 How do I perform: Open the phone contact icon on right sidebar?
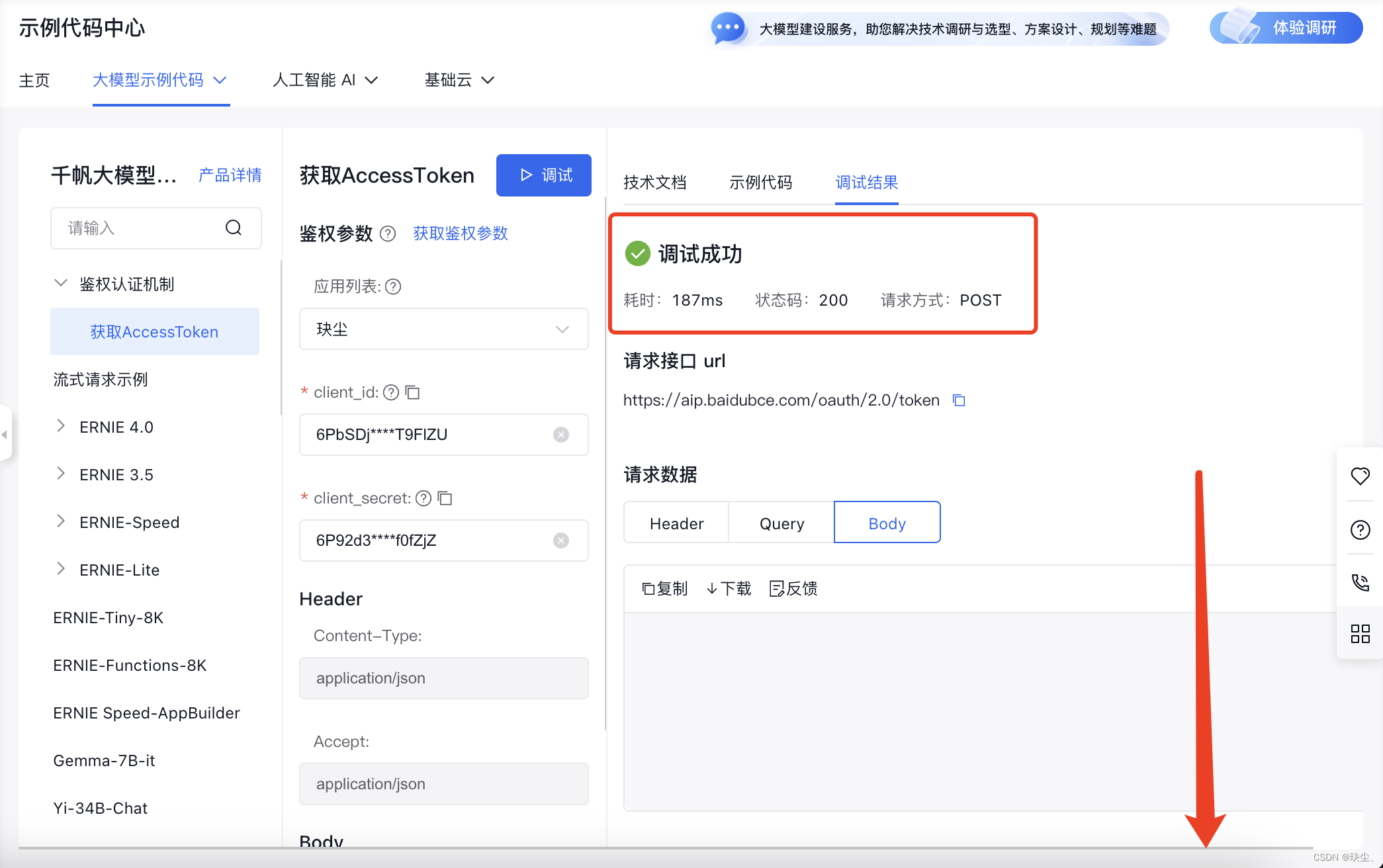click(x=1360, y=582)
